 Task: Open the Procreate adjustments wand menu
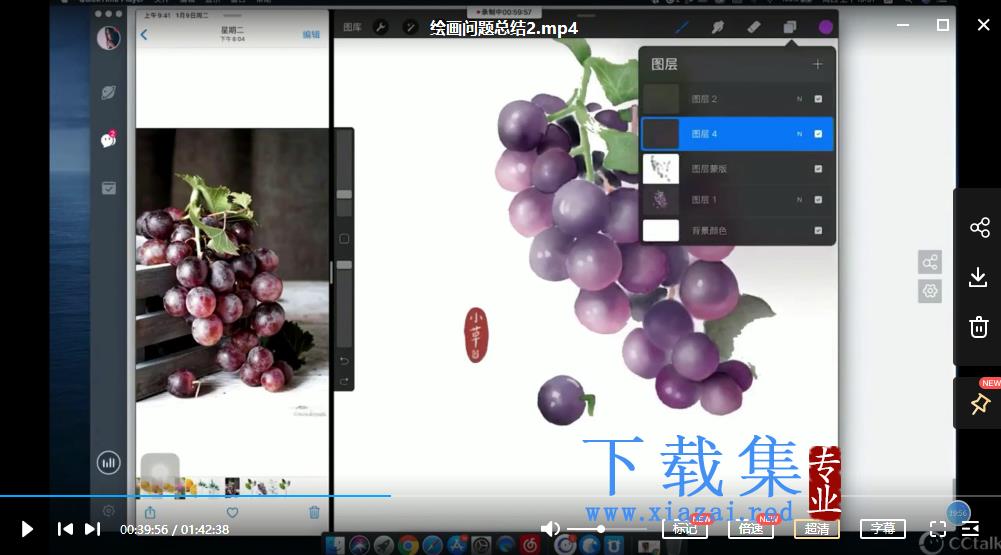410,27
